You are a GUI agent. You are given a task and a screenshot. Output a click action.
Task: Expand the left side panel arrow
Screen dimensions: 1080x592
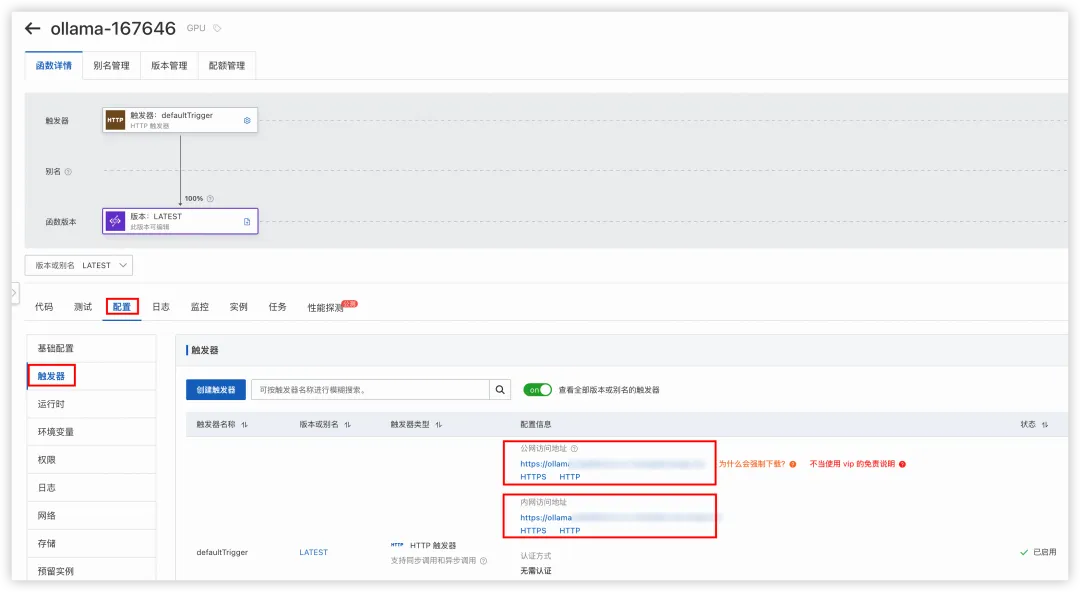[14, 292]
